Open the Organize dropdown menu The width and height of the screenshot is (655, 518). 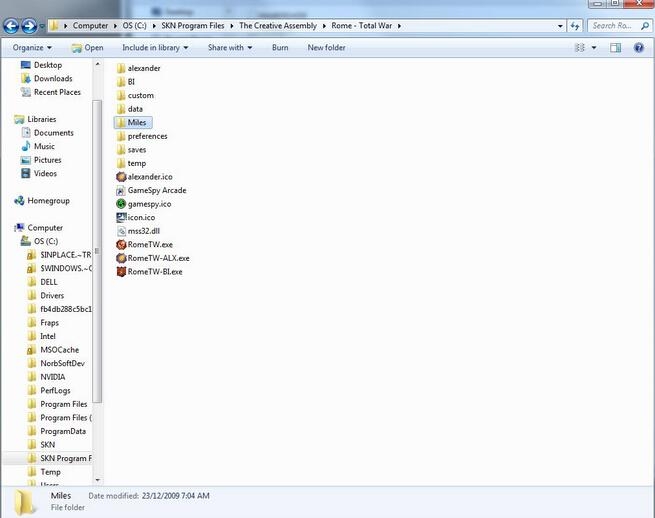pos(31,47)
